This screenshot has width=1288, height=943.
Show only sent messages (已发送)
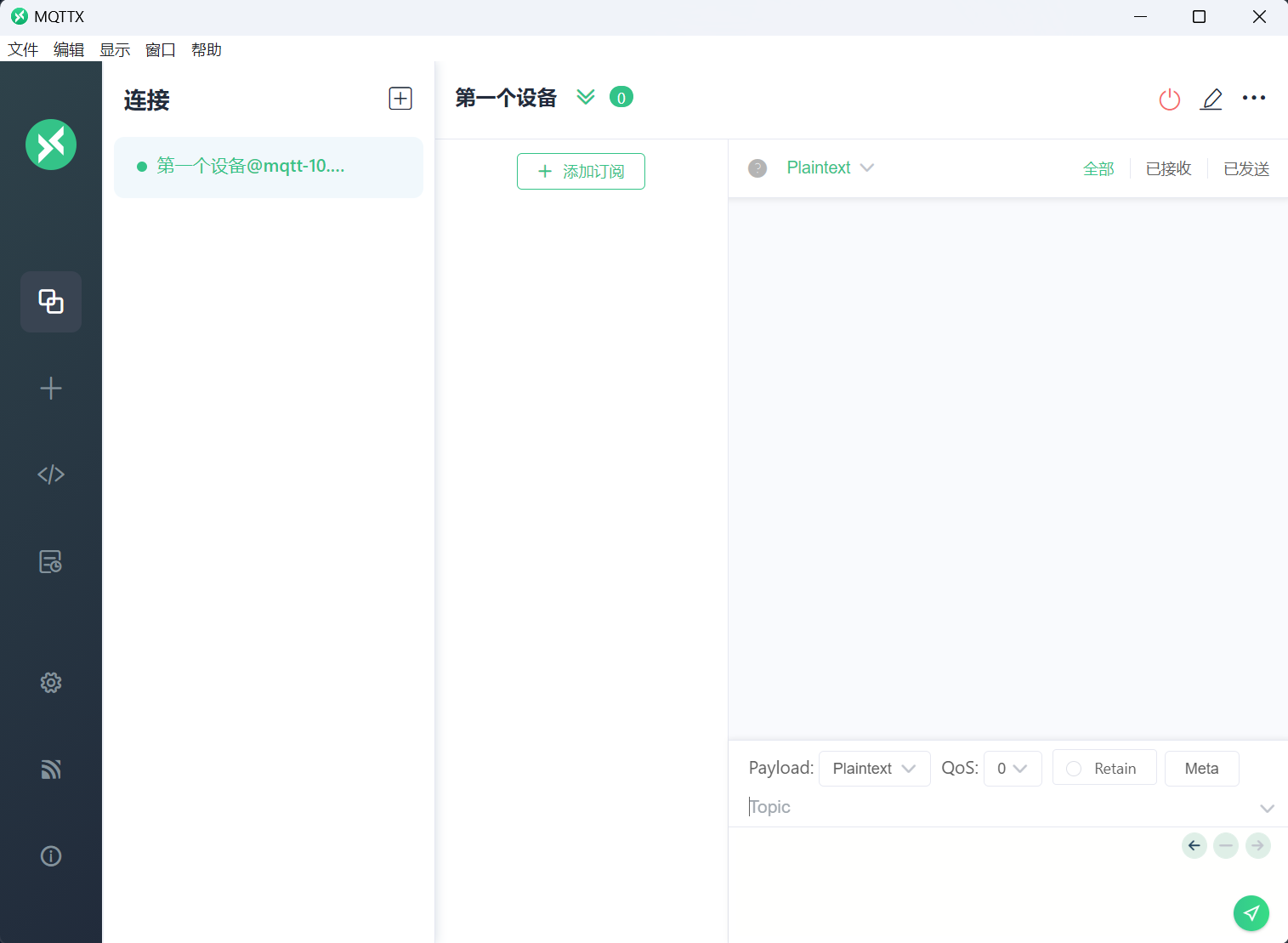[x=1245, y=169]
